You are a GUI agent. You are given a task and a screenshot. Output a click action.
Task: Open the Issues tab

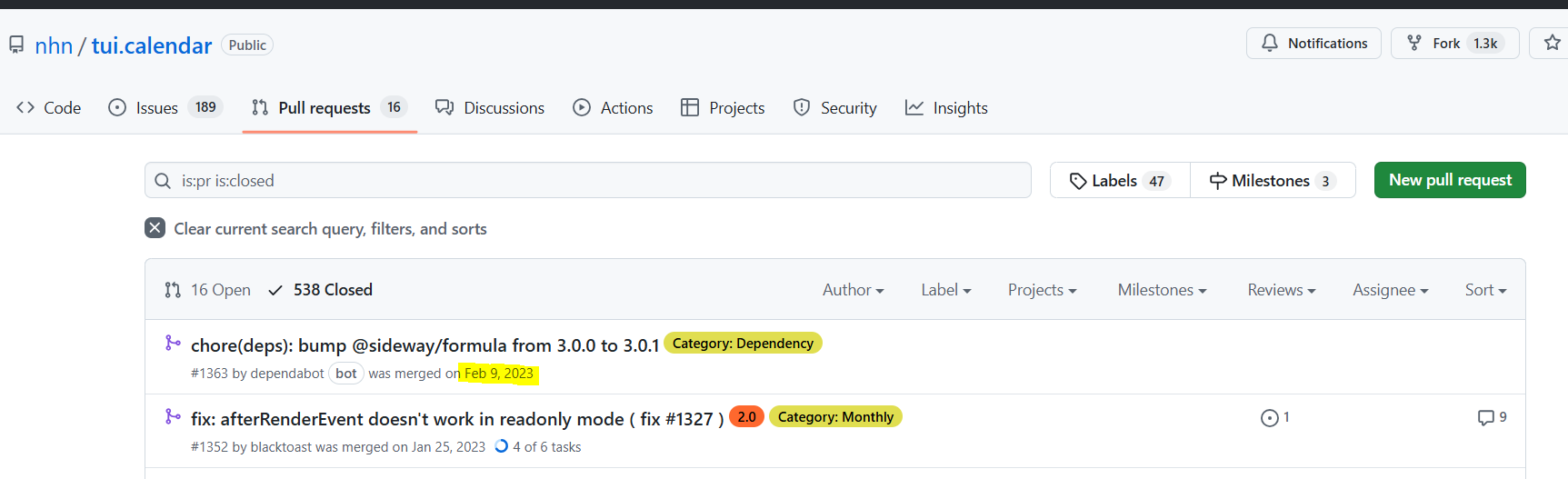pyautogui.click(x=165, y=107)
